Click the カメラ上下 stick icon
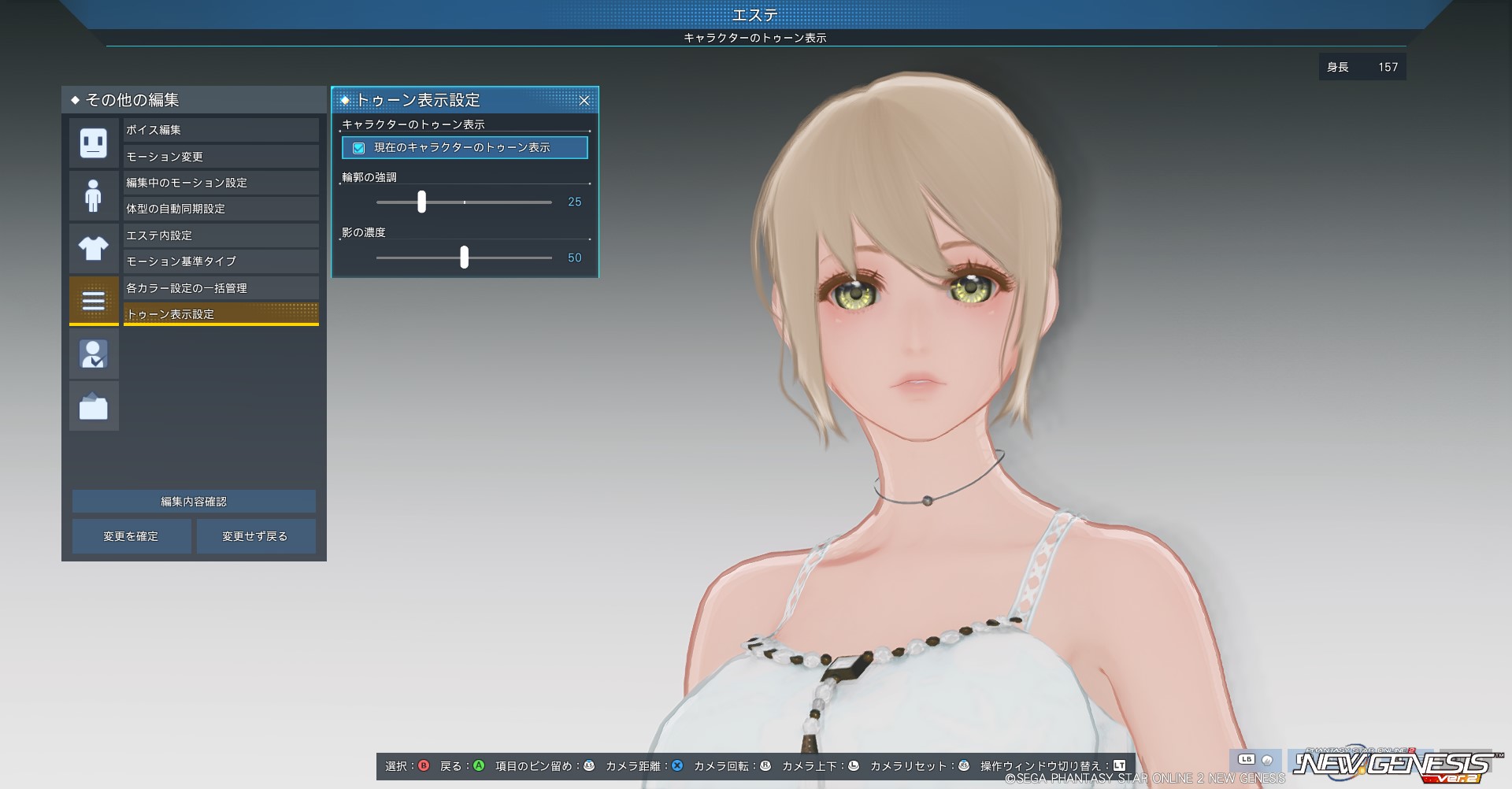 click(x=853, y=765)
